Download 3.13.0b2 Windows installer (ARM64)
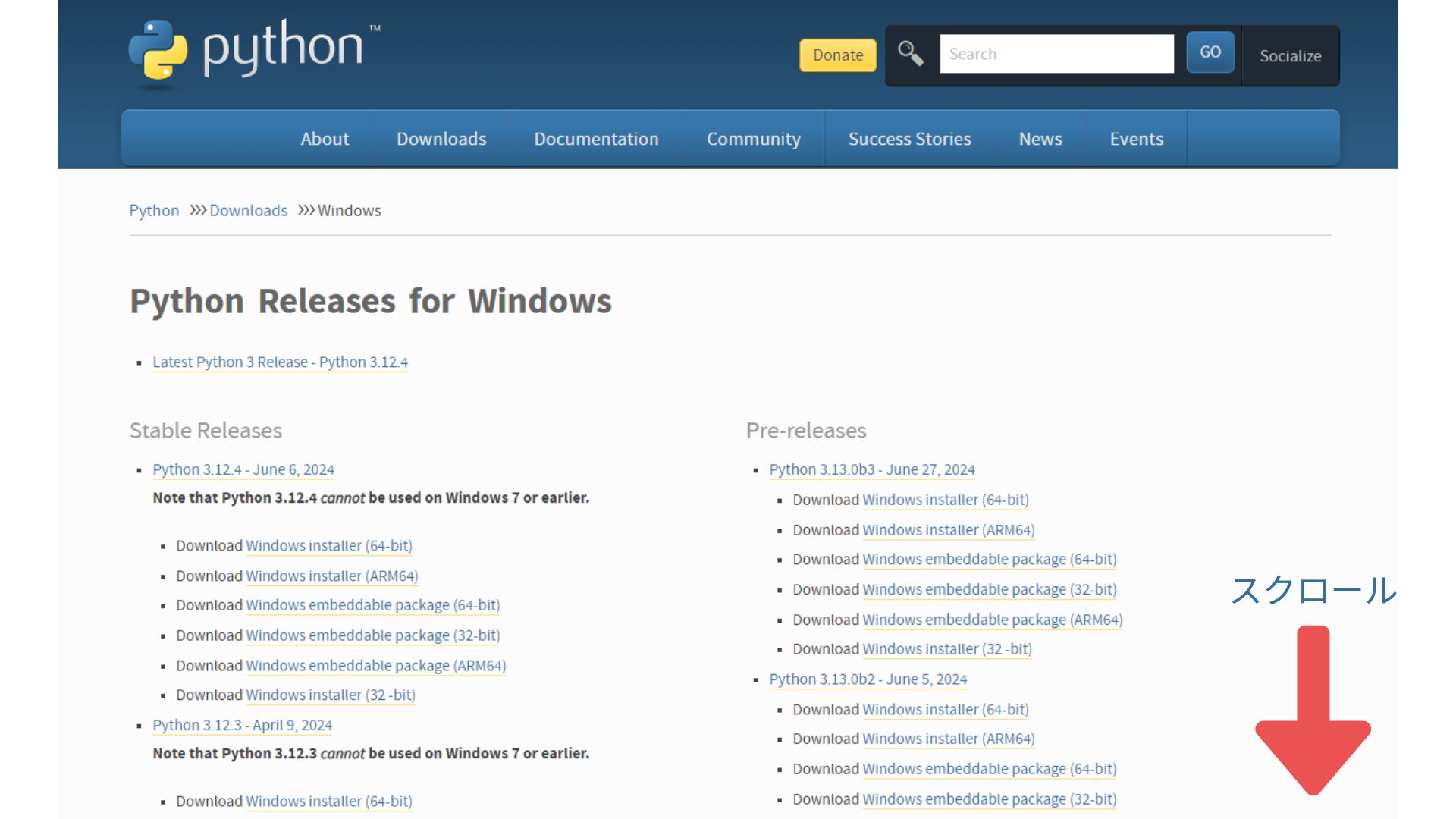 pyautogui.click(x=949, y=739)
